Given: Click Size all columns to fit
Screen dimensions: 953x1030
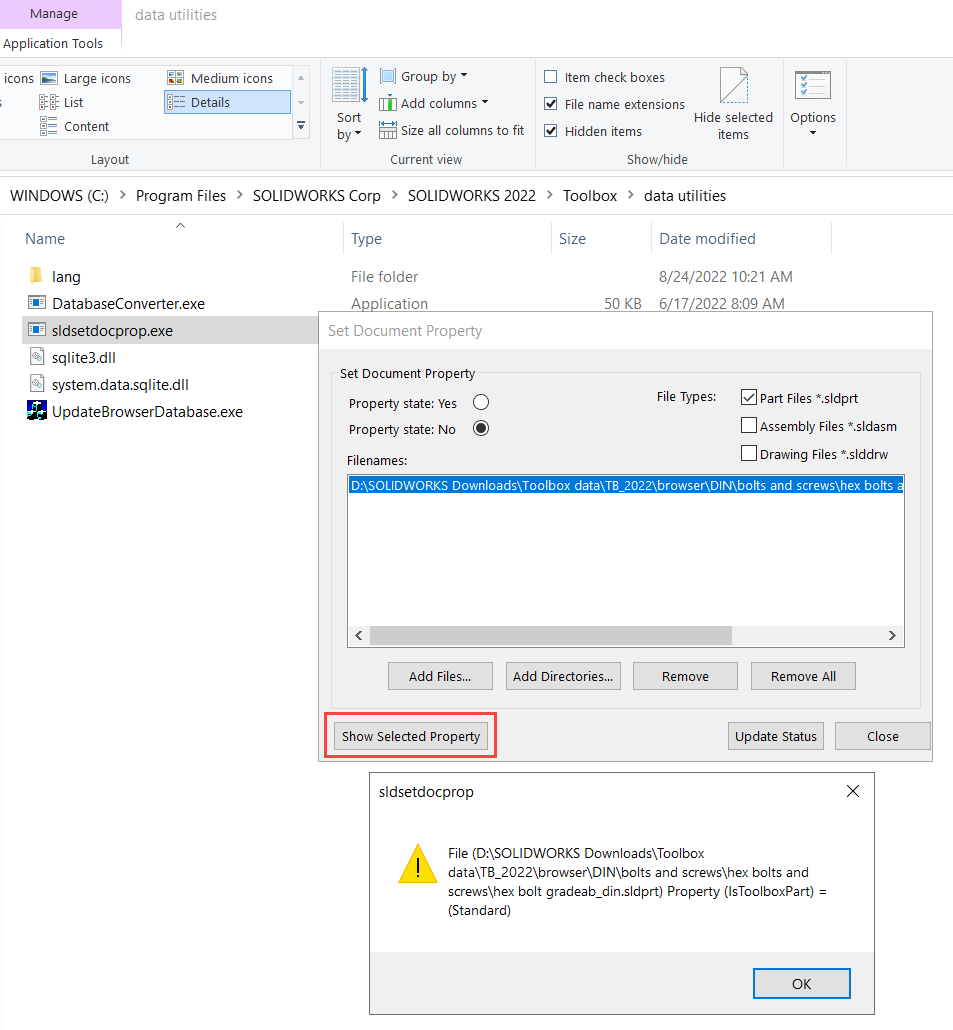Looking at the screenshot, I should pos(451,130).
